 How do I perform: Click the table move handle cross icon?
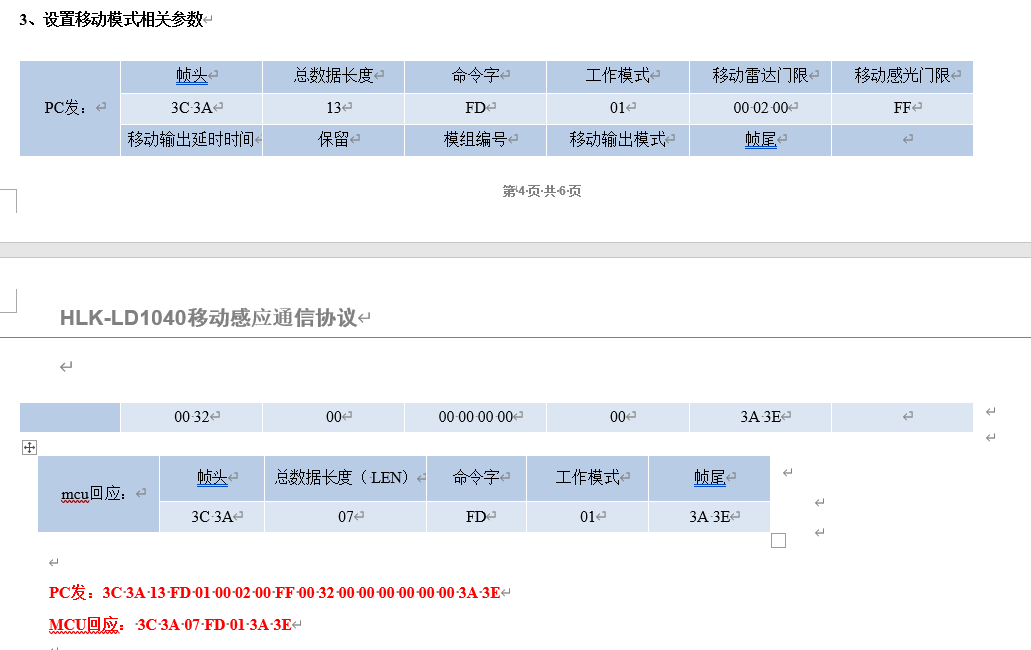click(x=29, y=448)
